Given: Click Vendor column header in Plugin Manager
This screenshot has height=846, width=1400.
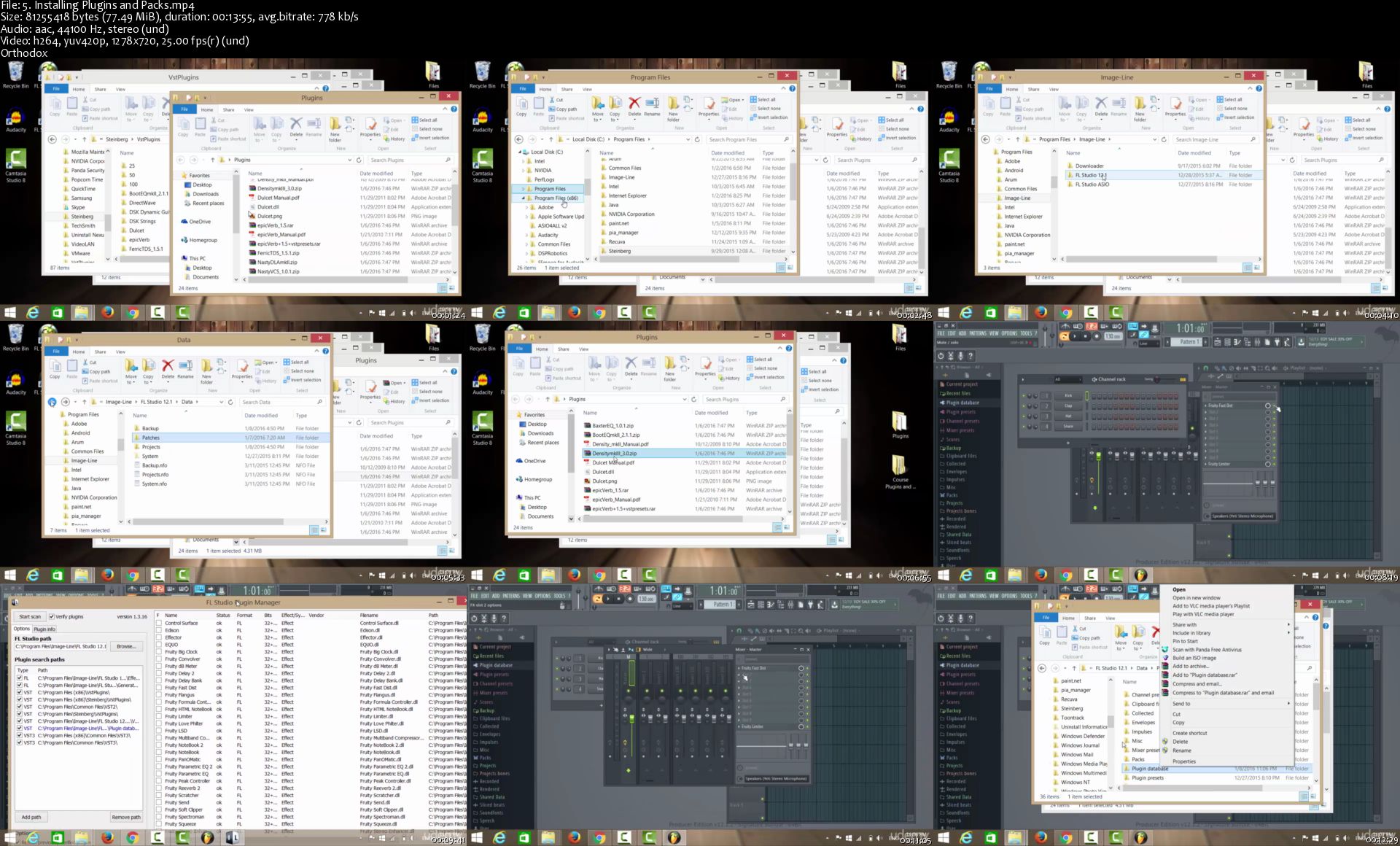Looking at the screenshot, I should coord(316,616).
